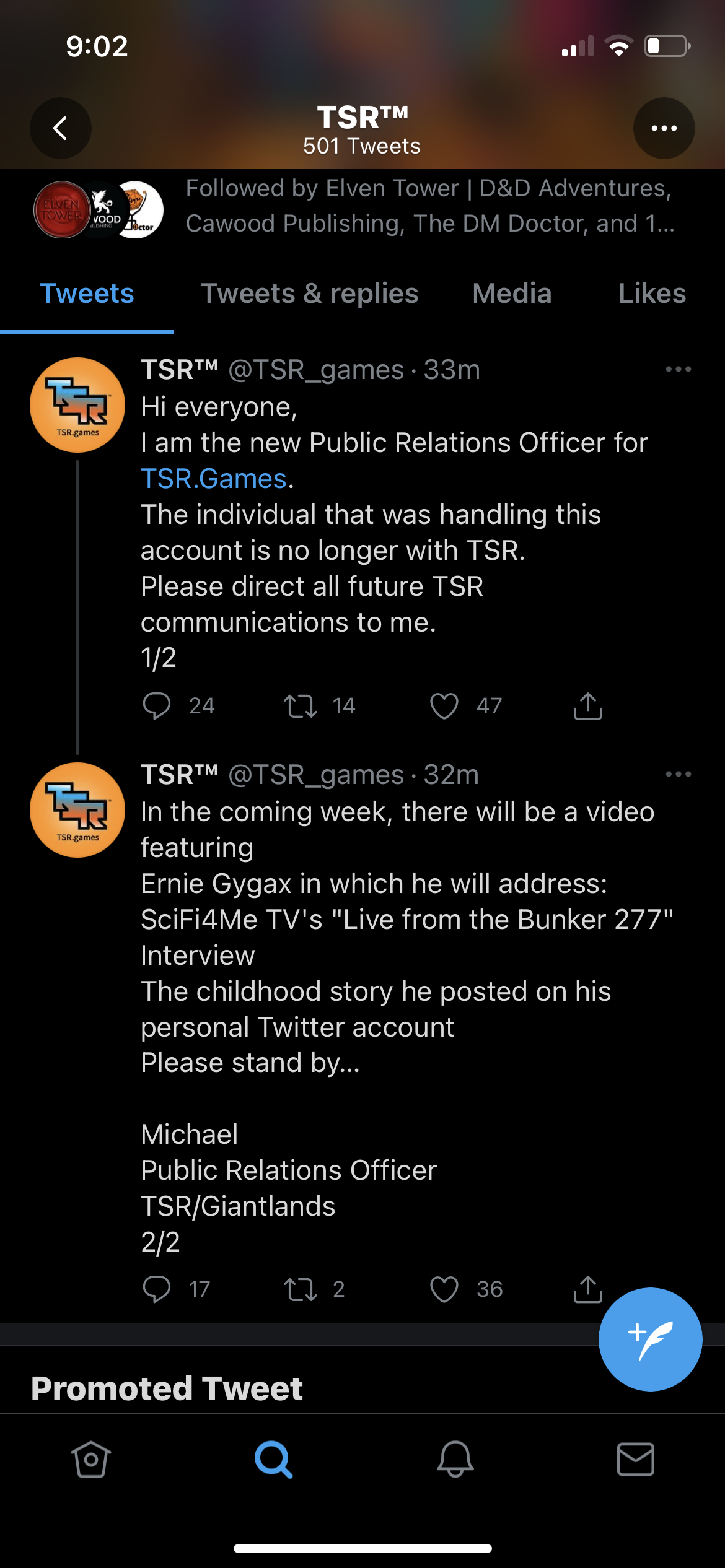Open the TSR.Games link
Viewport: 725px width, 1568px height.
(x=214, y=479)
